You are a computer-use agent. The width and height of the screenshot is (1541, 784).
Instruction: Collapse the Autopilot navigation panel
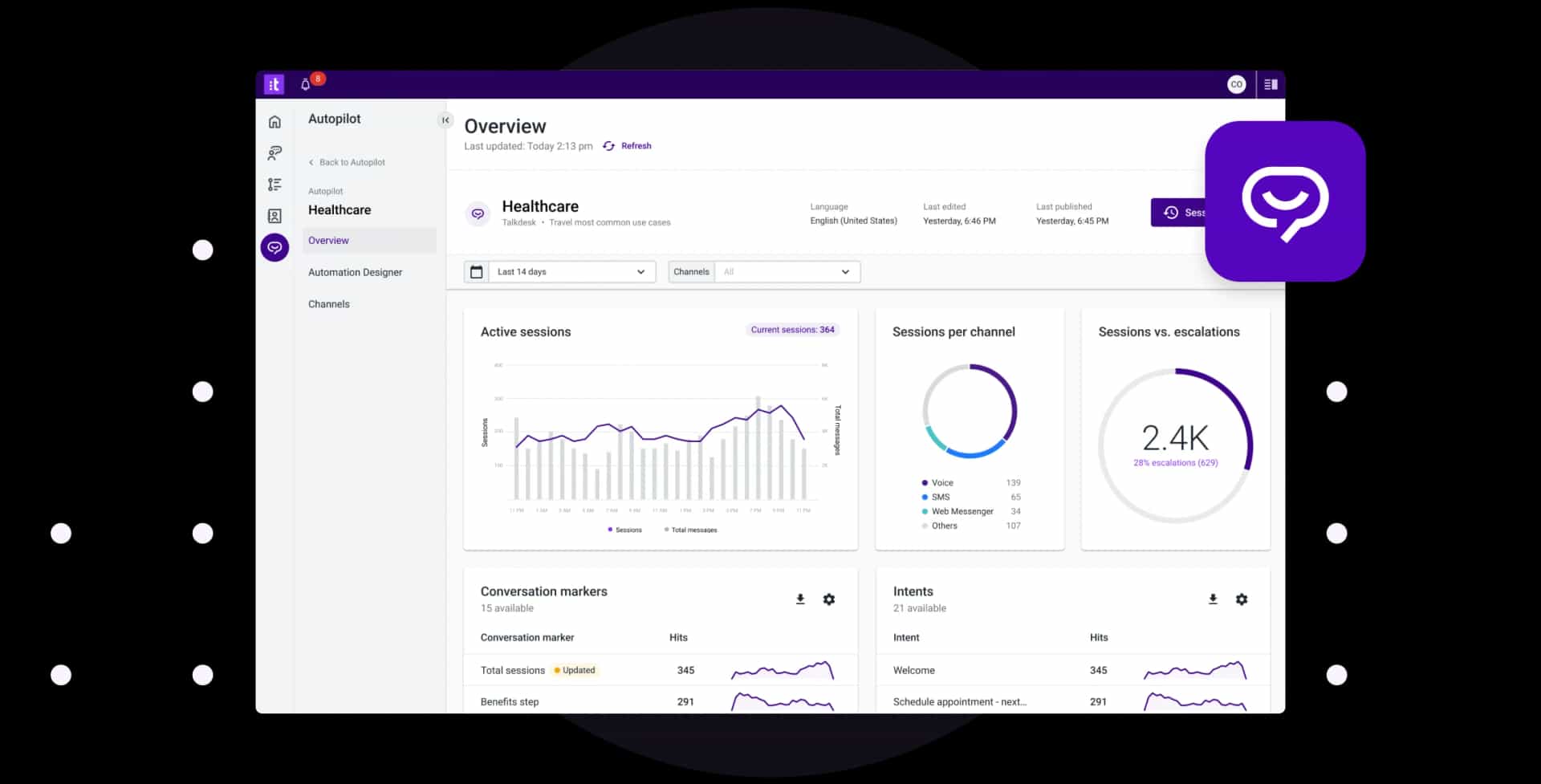[x=445, y=120]
